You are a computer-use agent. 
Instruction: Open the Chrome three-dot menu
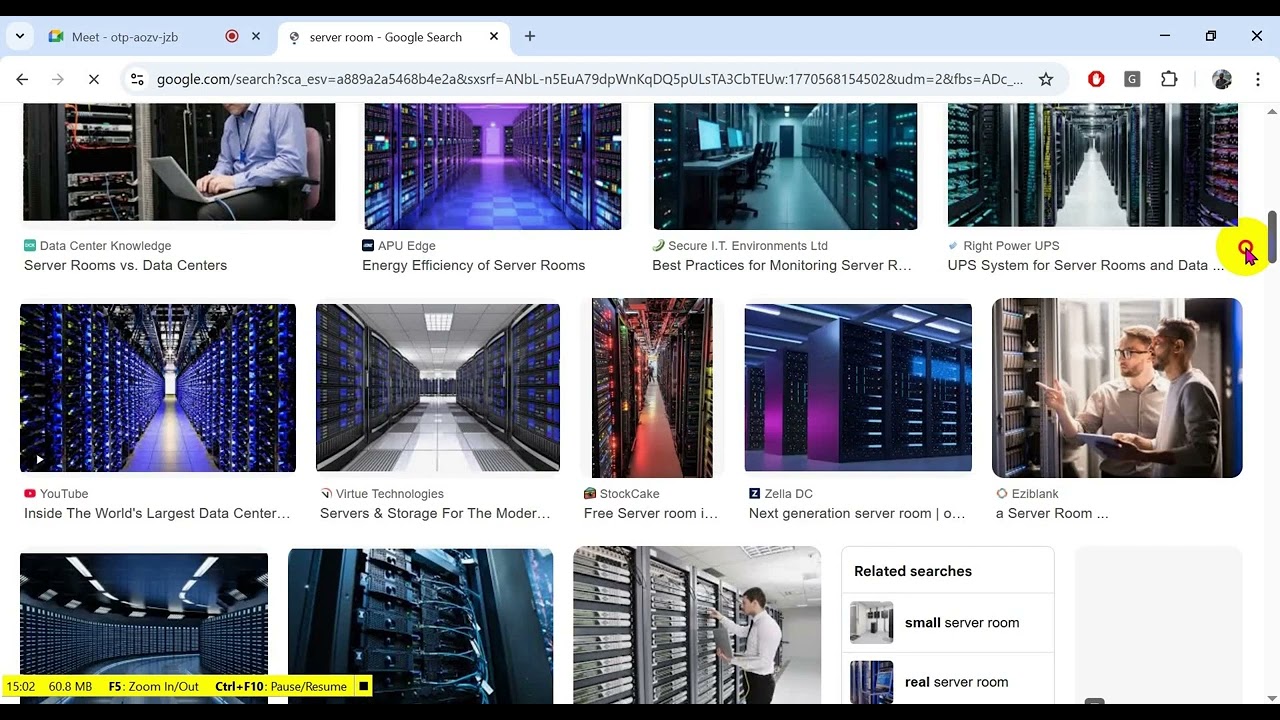tap(1257, 79)
